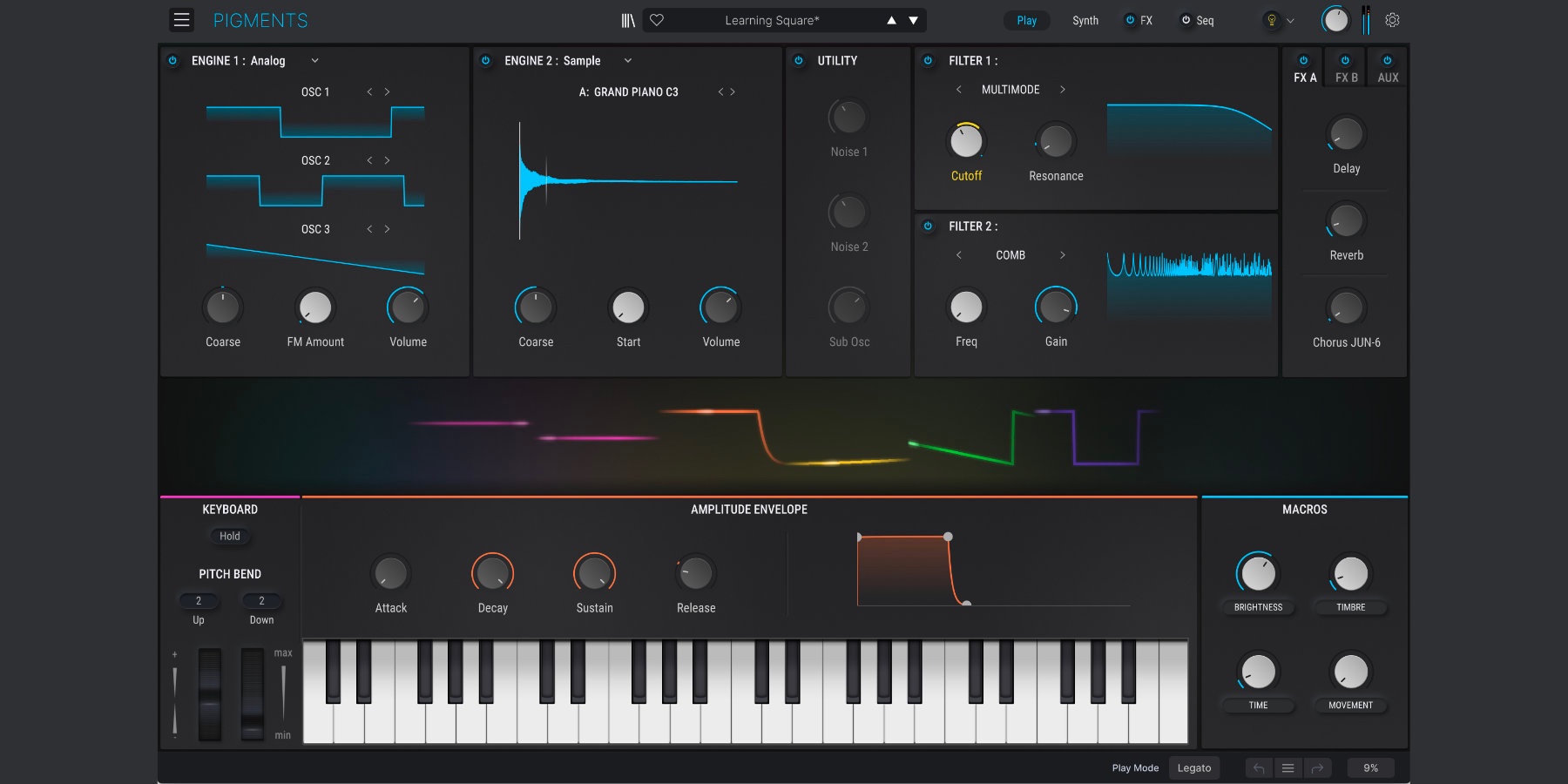1568x784 pixels.
Task: Disable Filter 2 power switch
Action: point(928,226)
